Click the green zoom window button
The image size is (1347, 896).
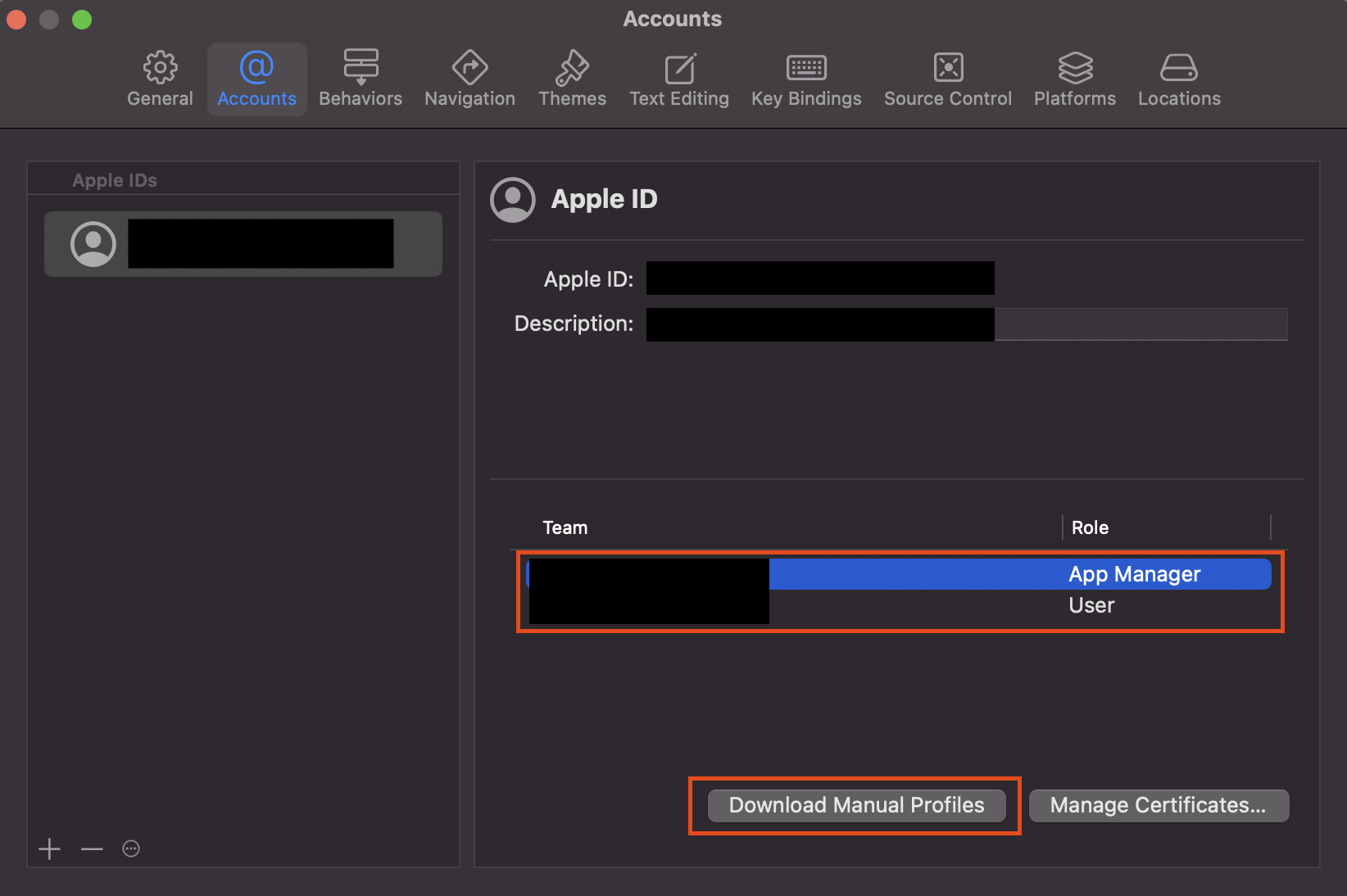(82, 19)
